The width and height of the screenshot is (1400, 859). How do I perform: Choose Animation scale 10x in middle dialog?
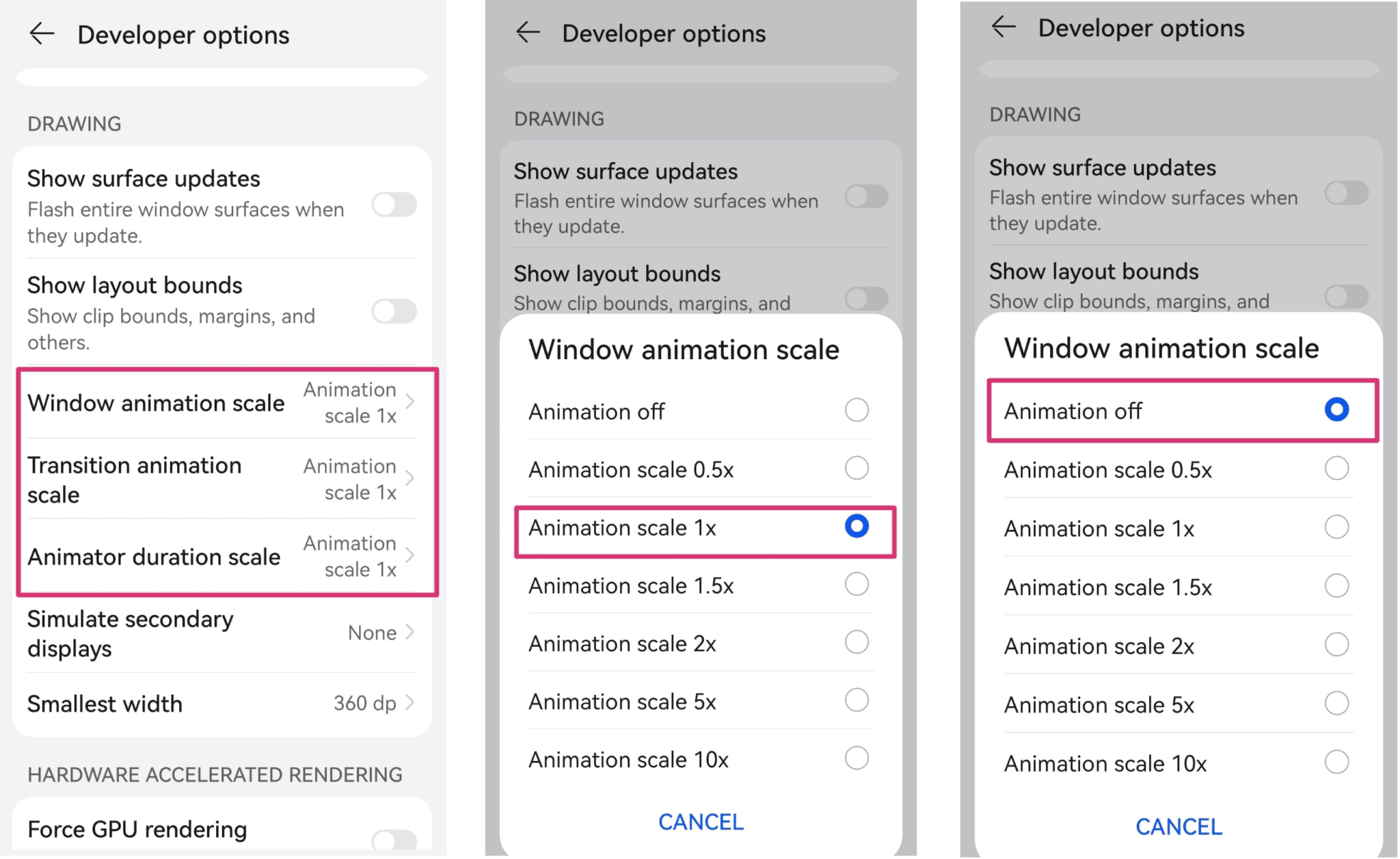[x=700, y=759]
